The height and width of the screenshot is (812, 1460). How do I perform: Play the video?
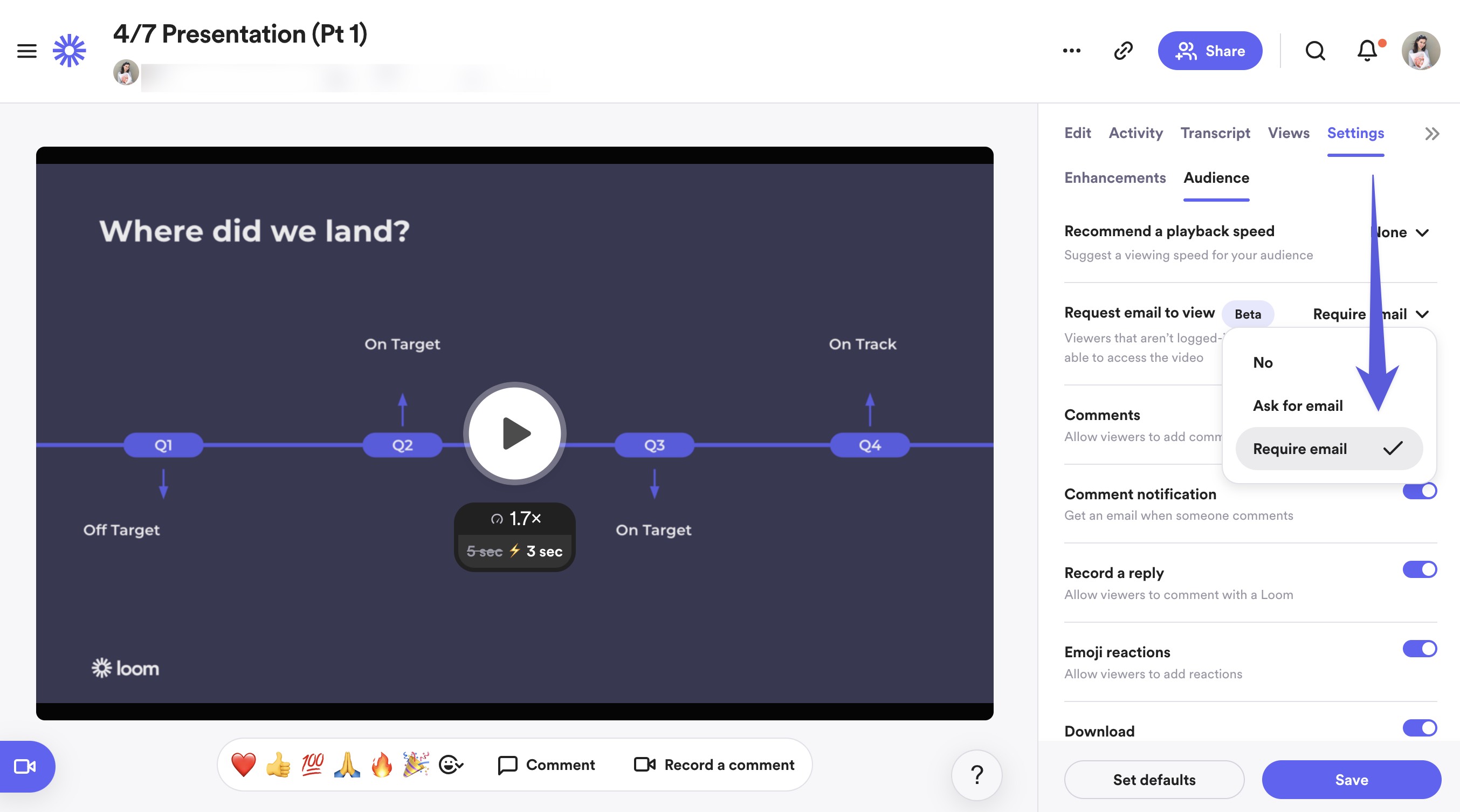515,433
